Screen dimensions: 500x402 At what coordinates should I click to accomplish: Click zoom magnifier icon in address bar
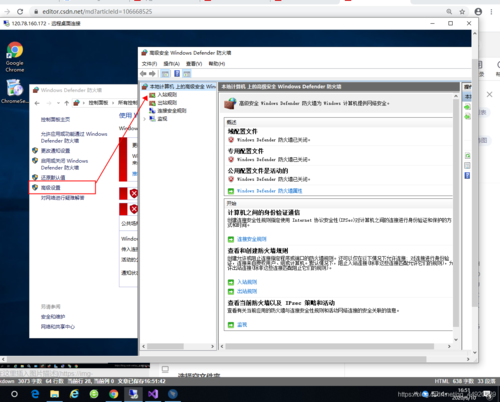(x=449, y=12)
